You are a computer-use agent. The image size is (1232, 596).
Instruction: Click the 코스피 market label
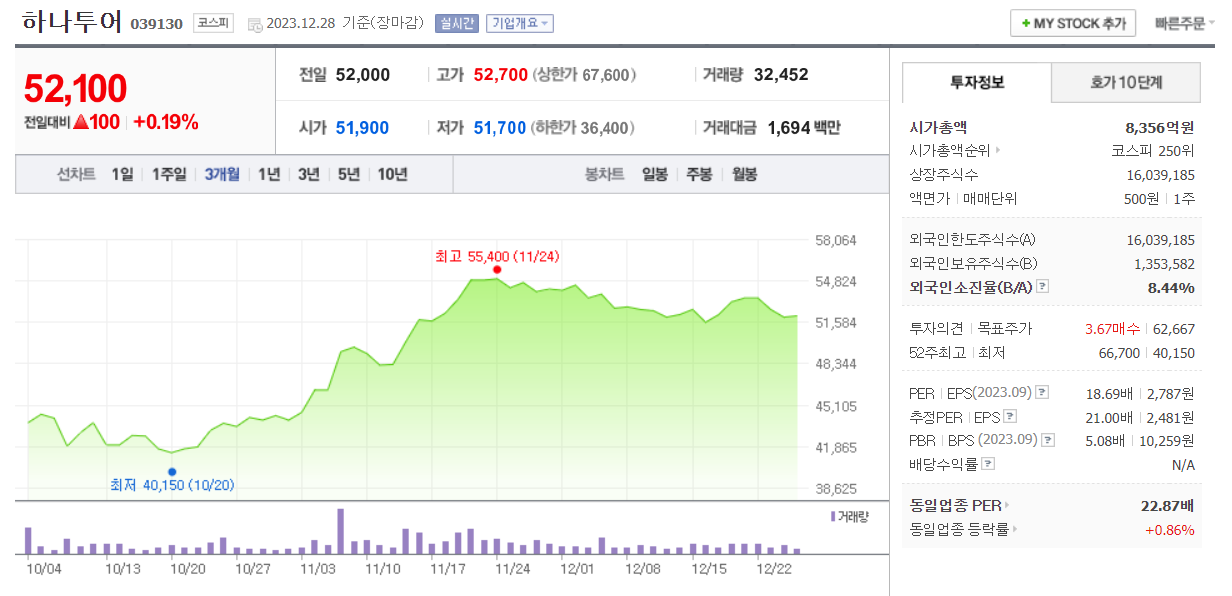[213, 23]
